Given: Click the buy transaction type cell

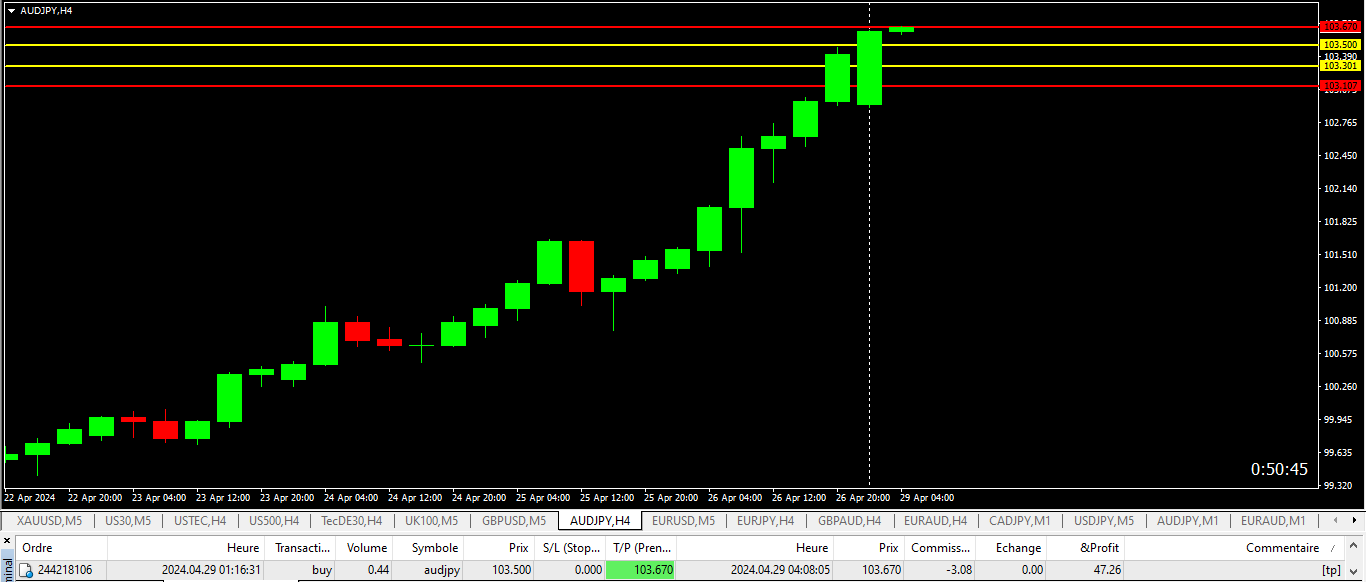Looking at the screenshot, I should pos(322,570).
